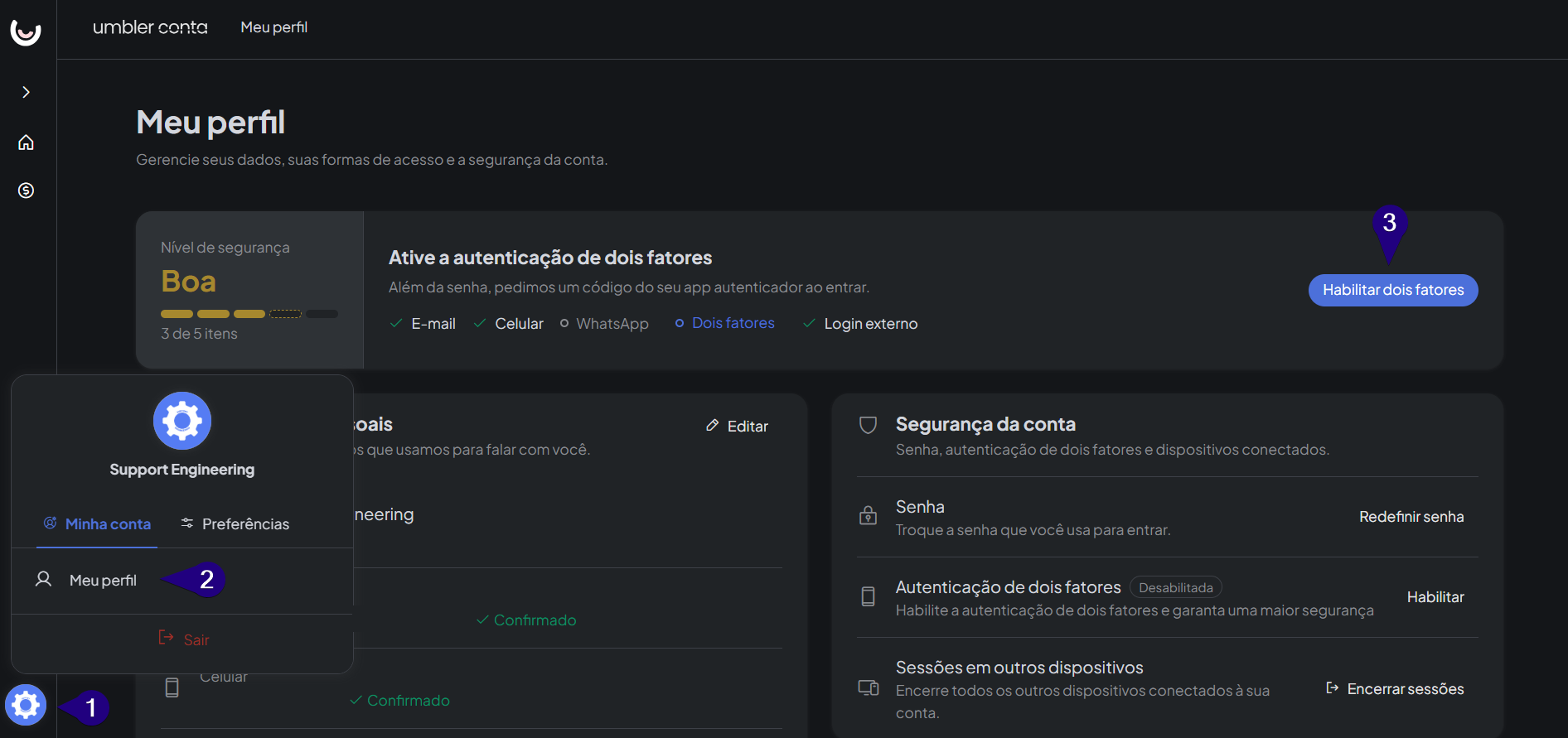Click the lock icon beside Senha

(868, 515)
